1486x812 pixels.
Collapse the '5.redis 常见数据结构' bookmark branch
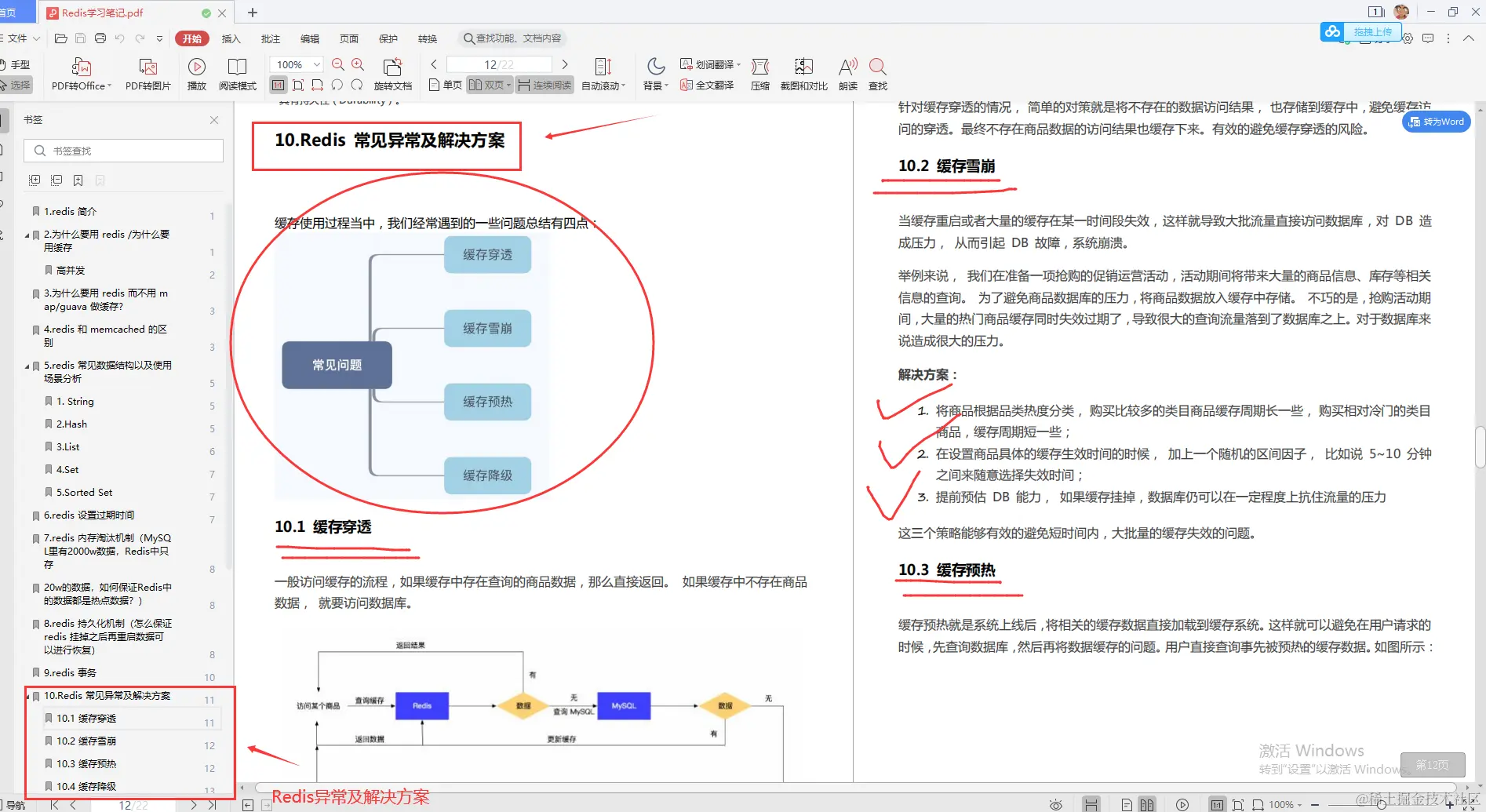pos(26,365)
